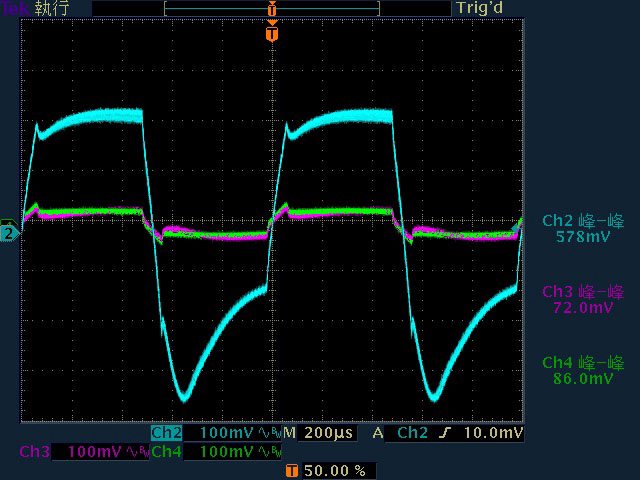
Task: Click the Ch3 bandwidth limit icon
Action: click(138, 452)
